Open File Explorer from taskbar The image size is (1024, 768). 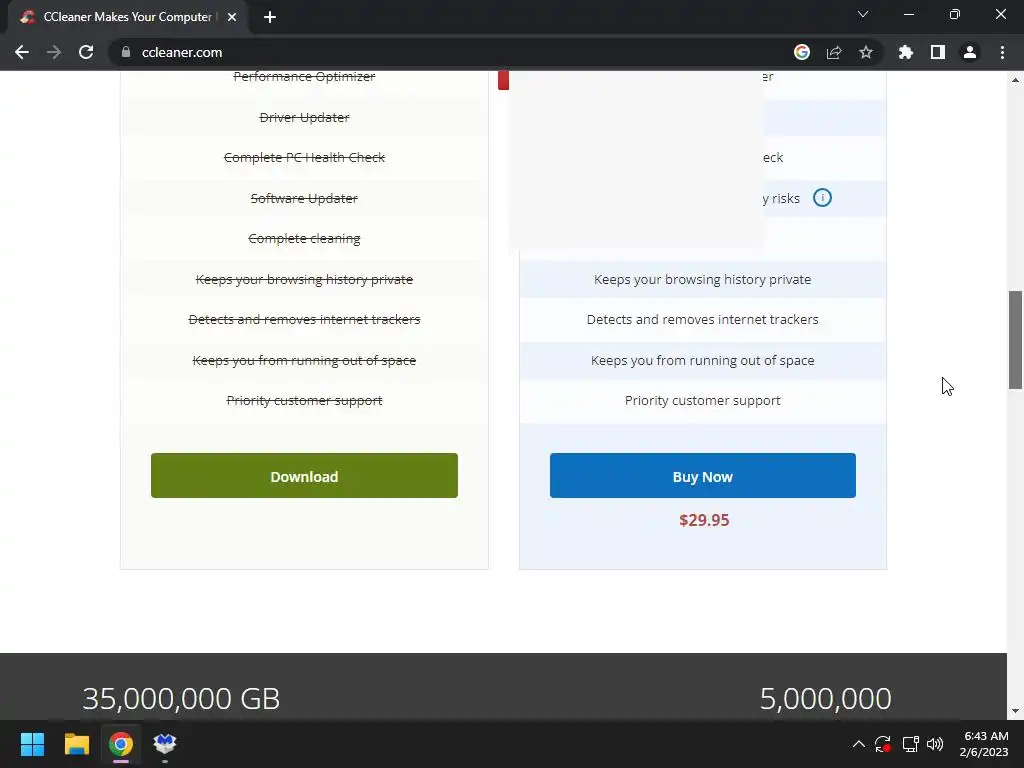point(76,744)
